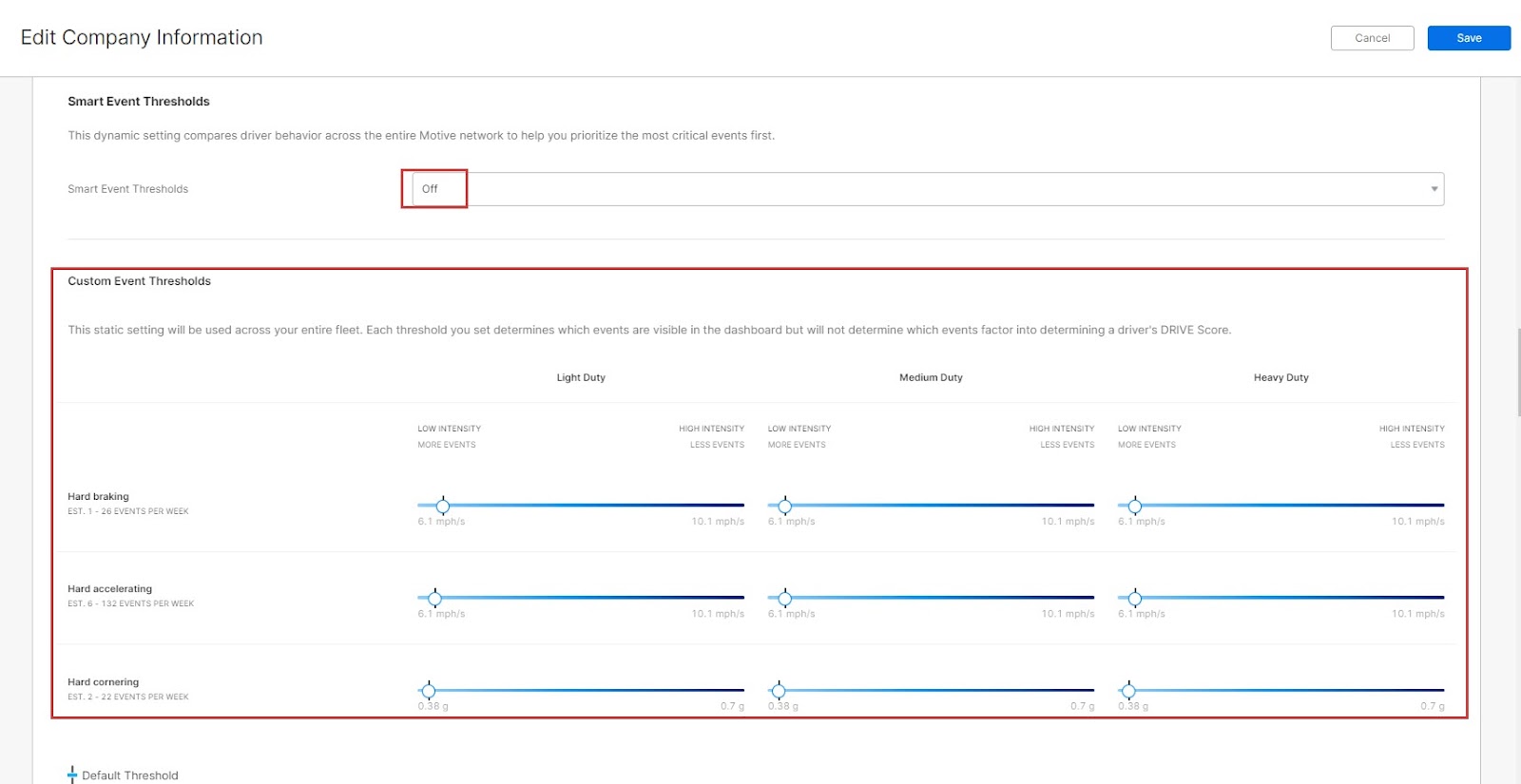
Task: Click the Heavy Duty column header
Action: [1280, 377]
